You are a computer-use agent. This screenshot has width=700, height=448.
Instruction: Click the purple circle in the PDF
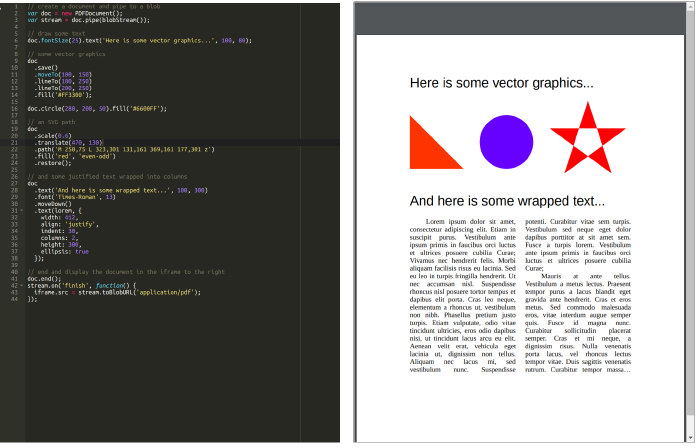(506, 142)
